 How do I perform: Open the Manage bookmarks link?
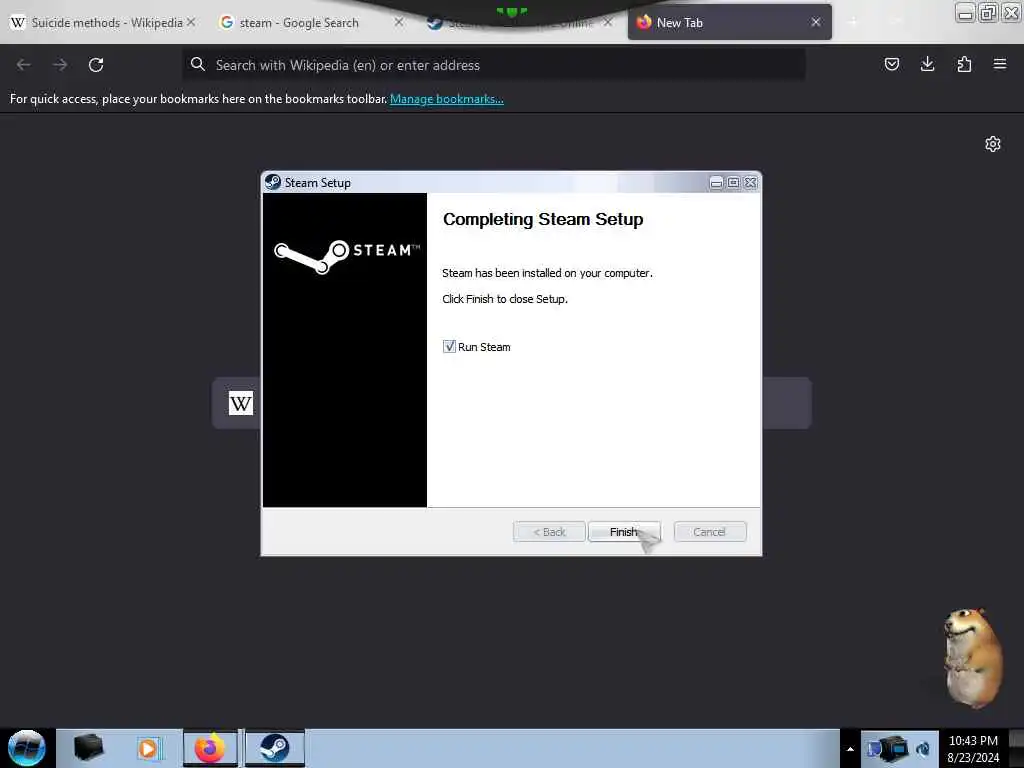pos(447,99)
